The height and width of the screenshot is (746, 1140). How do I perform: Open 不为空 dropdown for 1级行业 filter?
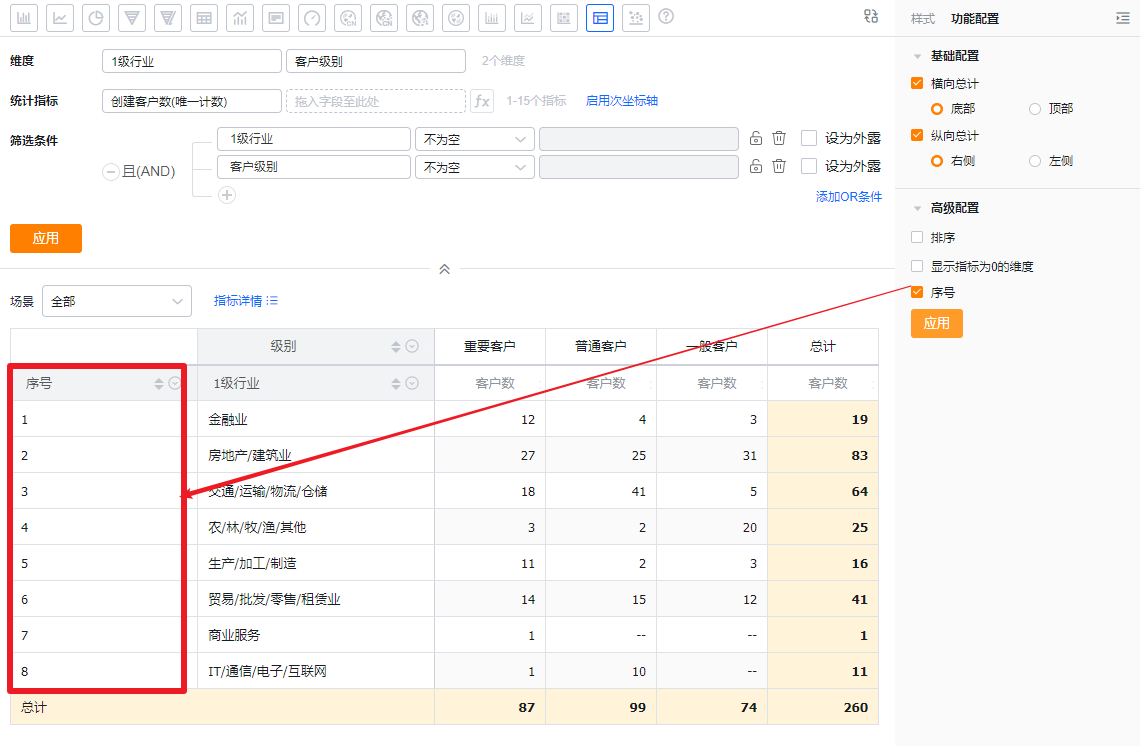click(474, 140)
